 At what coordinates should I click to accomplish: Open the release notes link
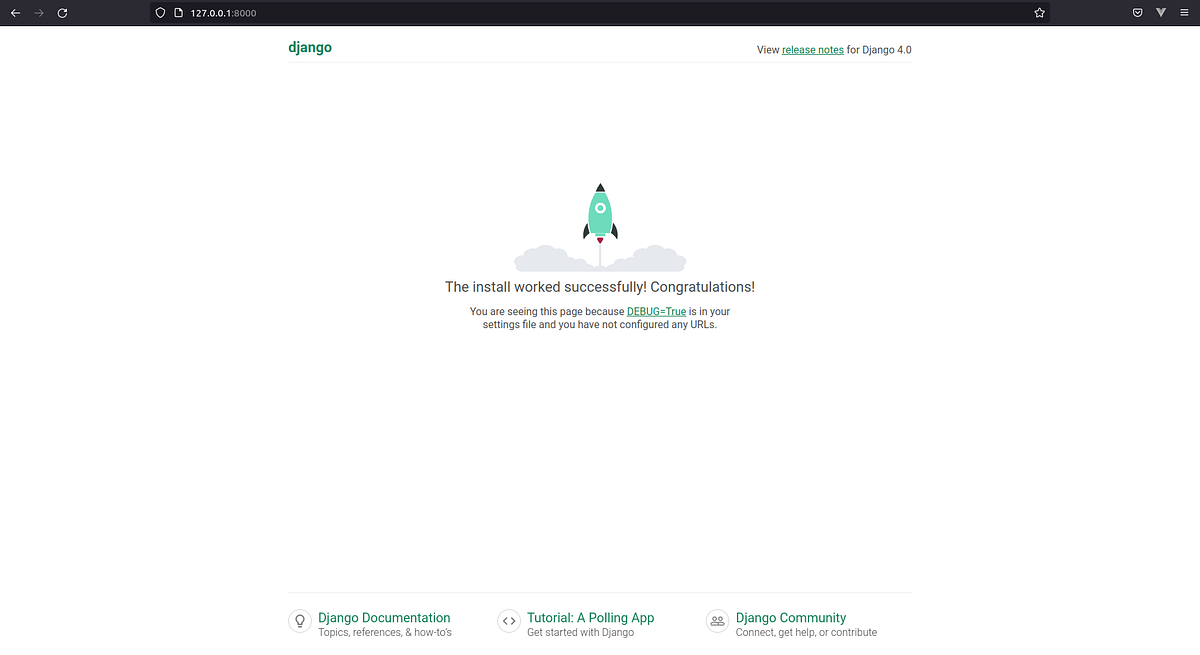pos(812,49)
